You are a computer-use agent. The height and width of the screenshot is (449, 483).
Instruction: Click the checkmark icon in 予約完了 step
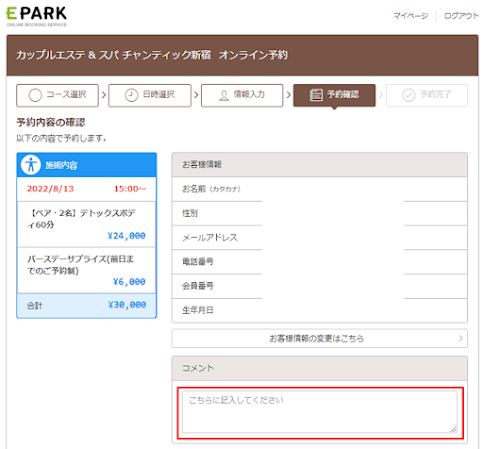coord(409,95)
